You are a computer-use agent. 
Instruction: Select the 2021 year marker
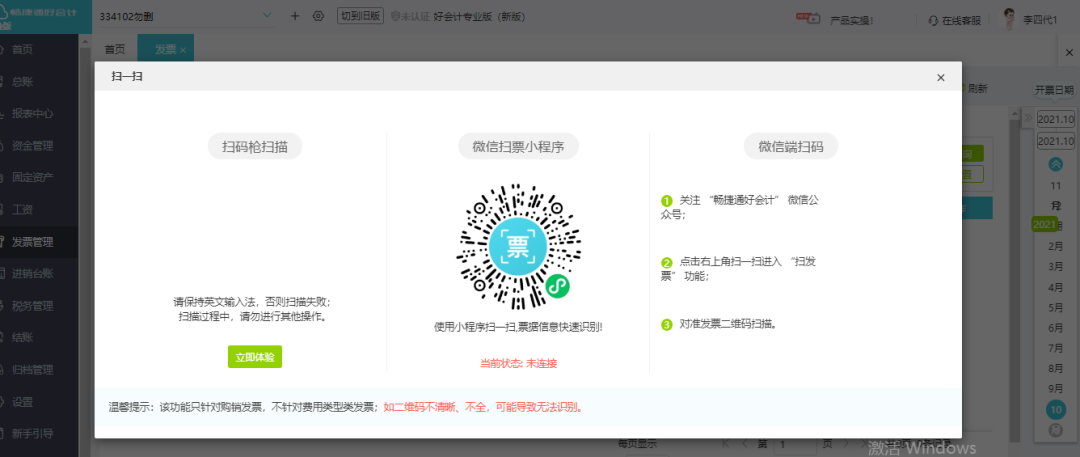[1045, 225]
